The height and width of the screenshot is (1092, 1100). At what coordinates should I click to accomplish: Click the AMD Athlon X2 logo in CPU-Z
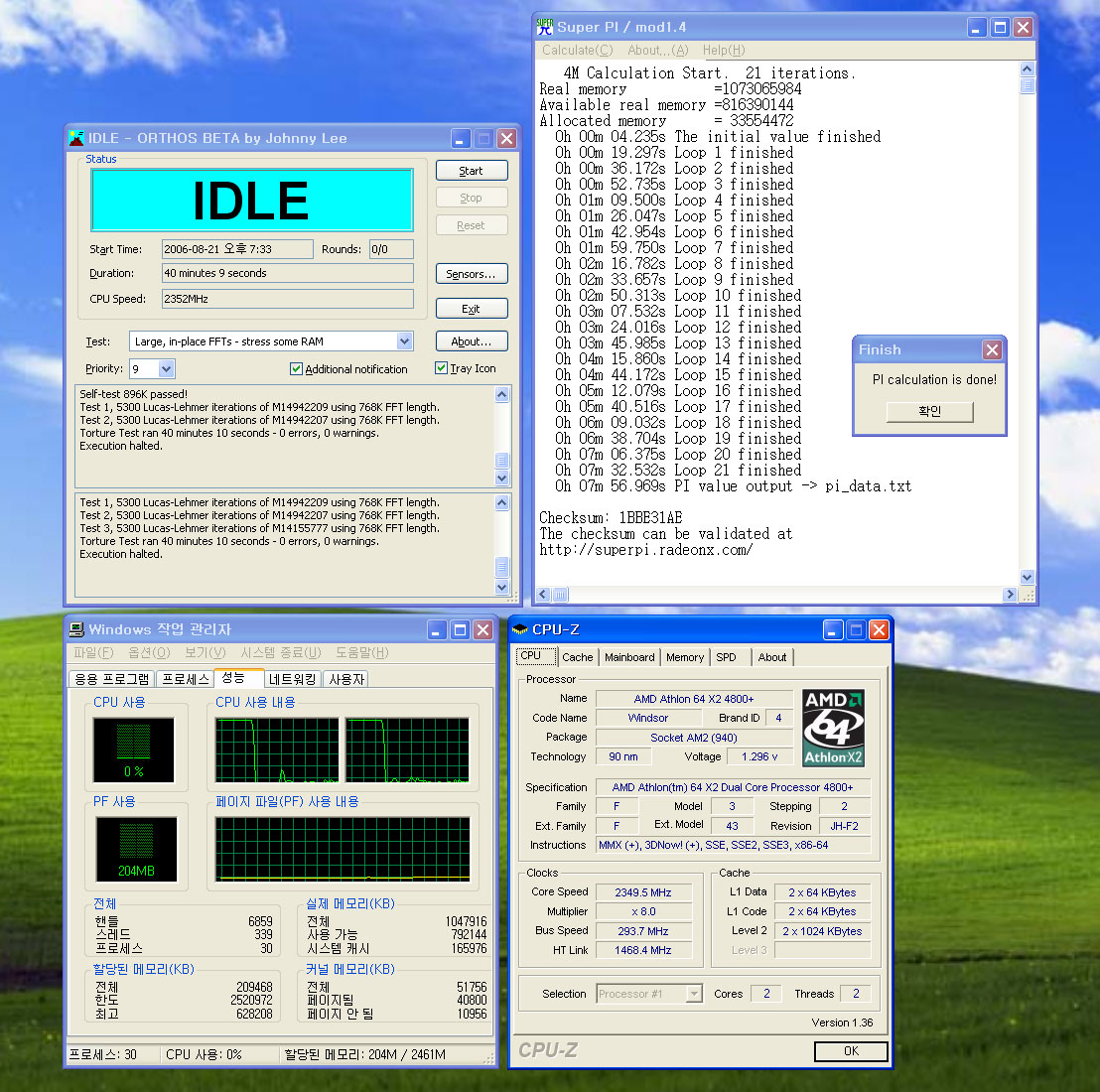coord(833,728)
